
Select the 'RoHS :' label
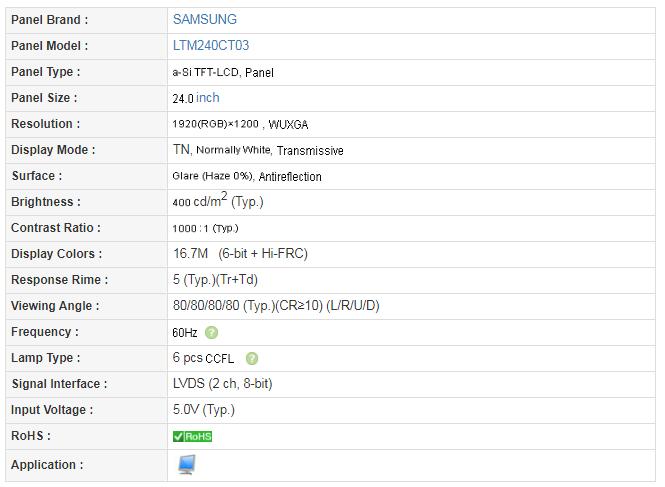click(x=31, y=436)
